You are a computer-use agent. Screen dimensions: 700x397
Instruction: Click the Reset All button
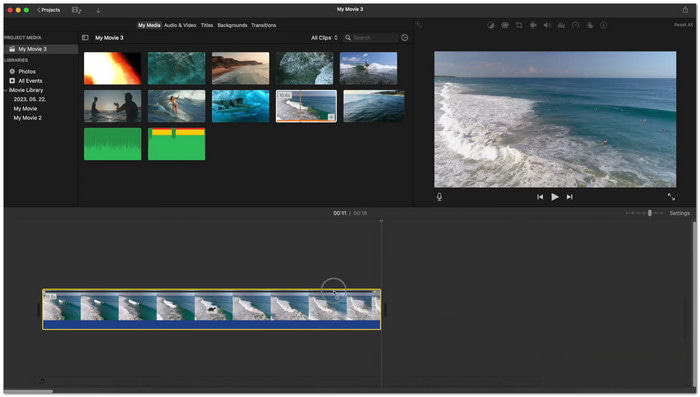click(x=683, y=25)
